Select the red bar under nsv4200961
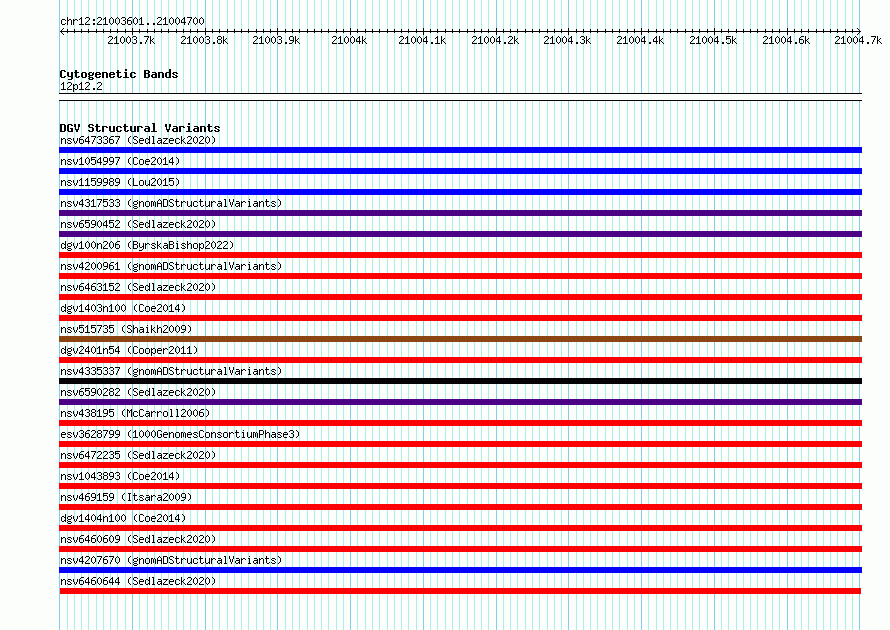 (x=460, y=276)
